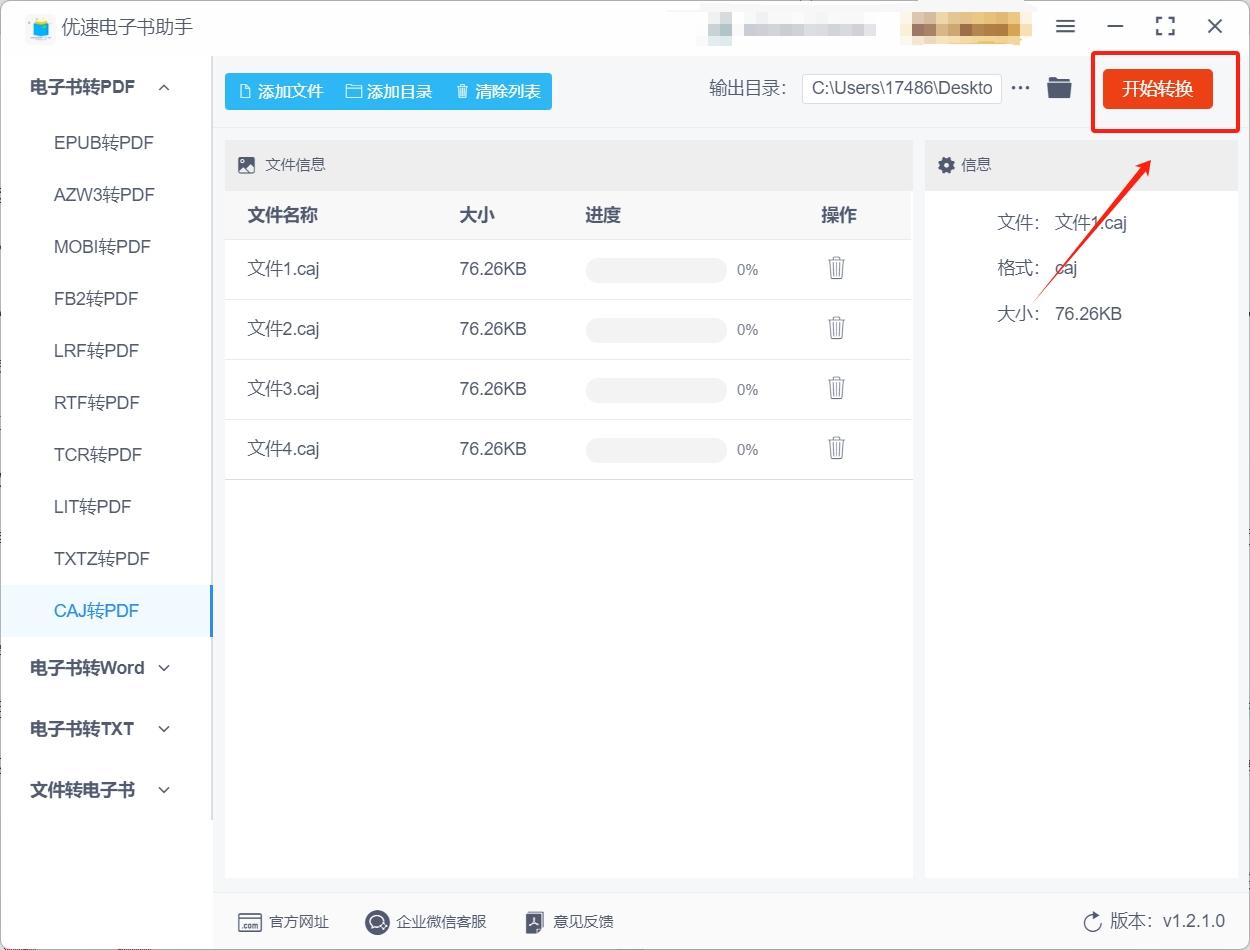The image size is (1250, 950).
Task: Select RTF转PDF in sidebar
Action: tap(97, 403)
